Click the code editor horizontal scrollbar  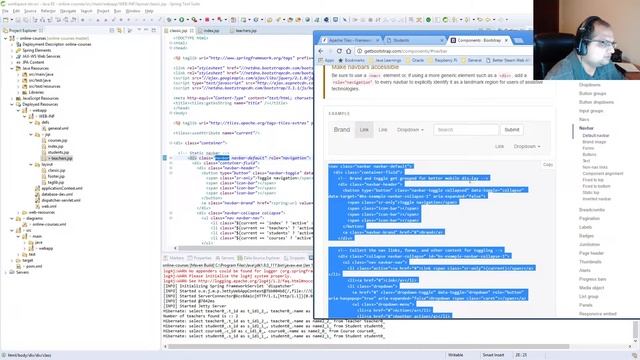(x=245, y=248)
